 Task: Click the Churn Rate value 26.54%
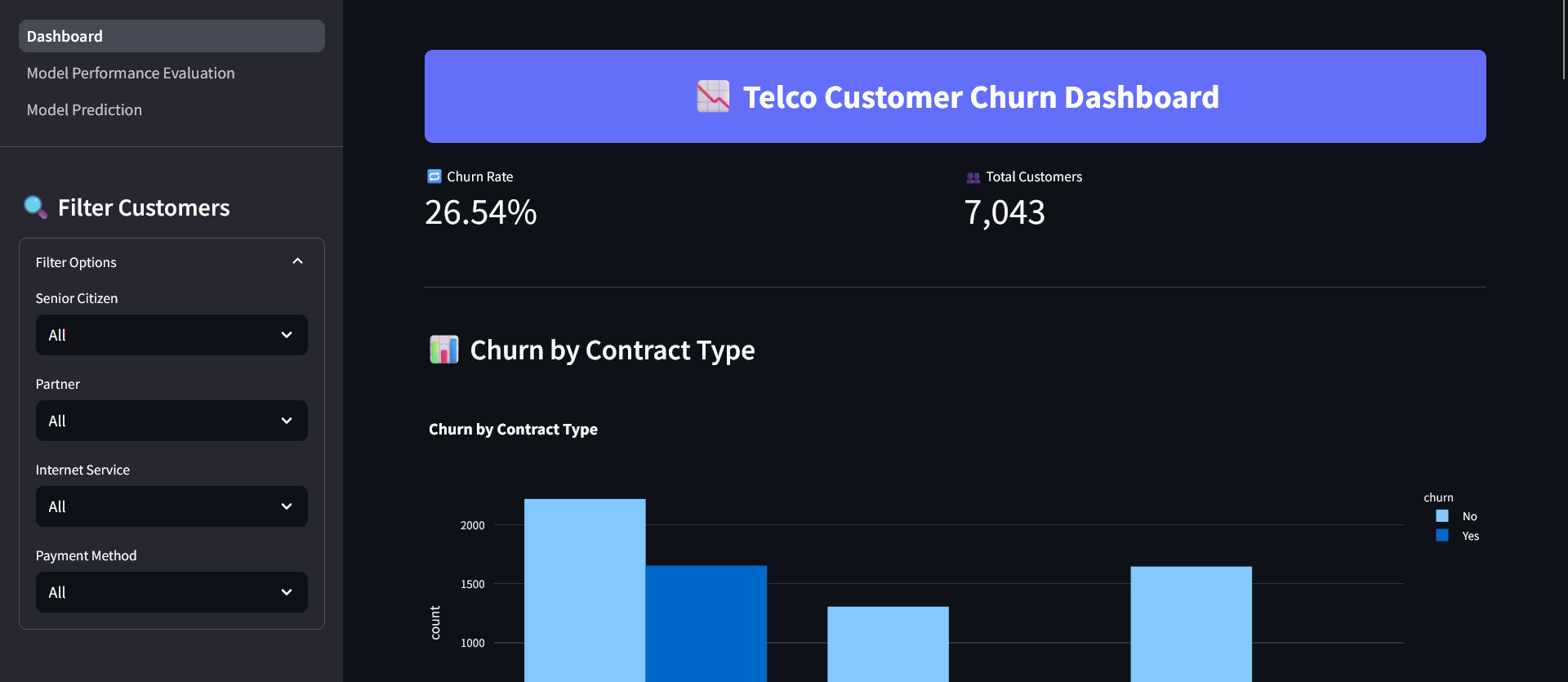coord(480,212)
